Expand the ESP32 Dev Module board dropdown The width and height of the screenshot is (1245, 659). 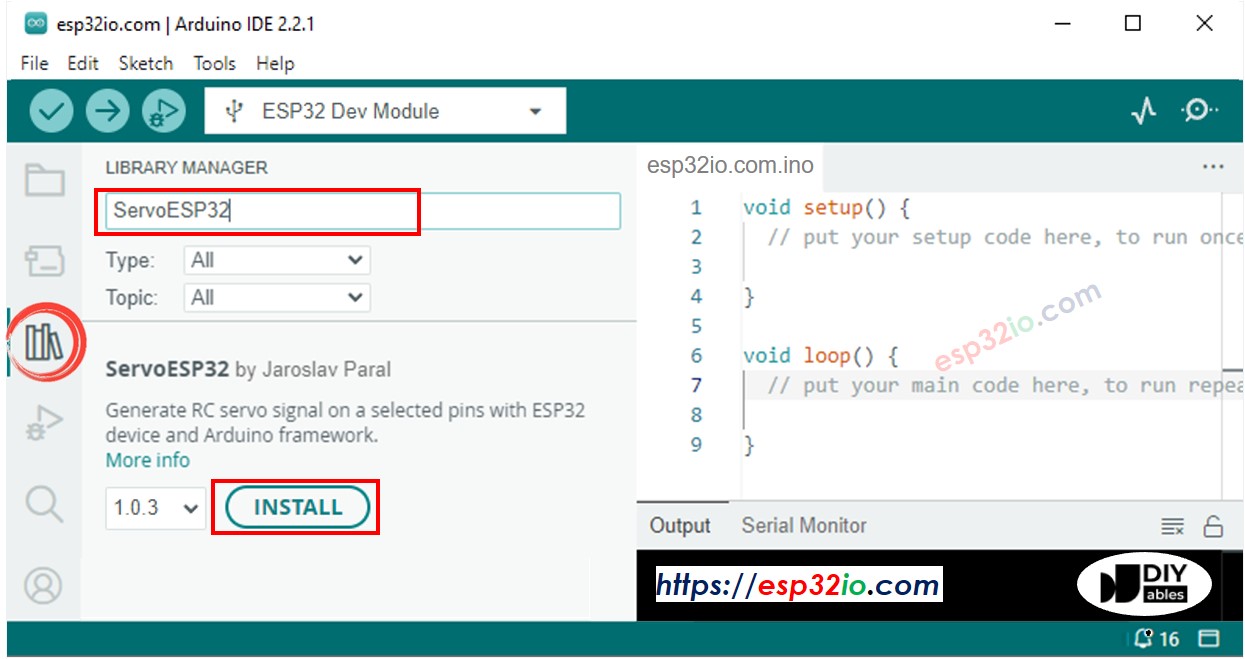point(385,111)
